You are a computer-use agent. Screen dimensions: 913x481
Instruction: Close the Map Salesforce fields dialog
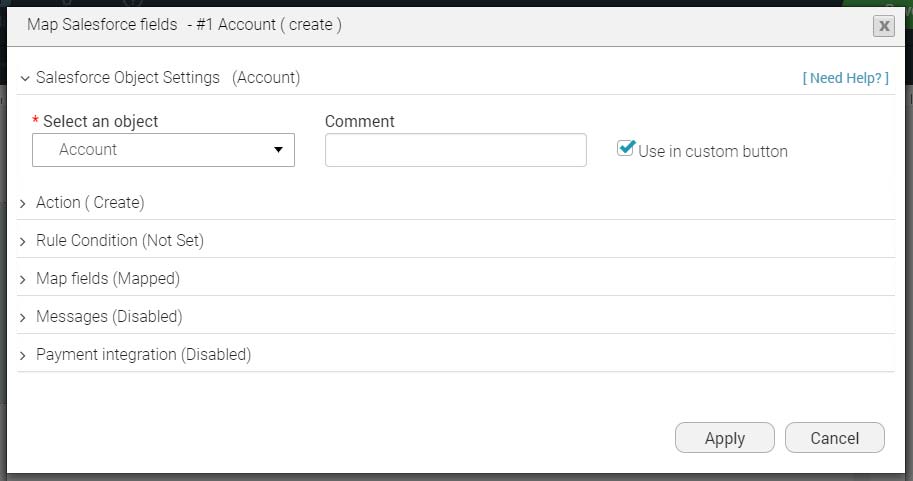tap(883, 27)
